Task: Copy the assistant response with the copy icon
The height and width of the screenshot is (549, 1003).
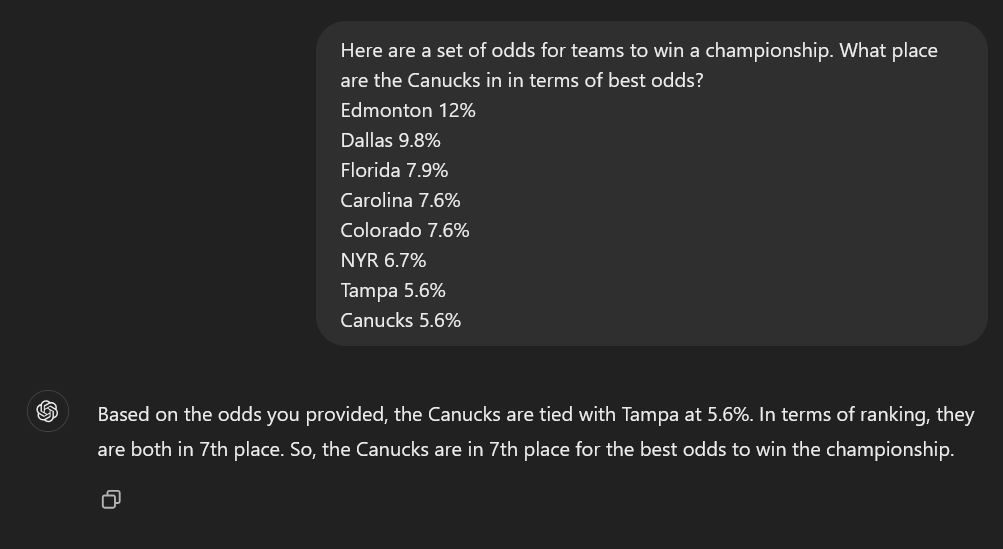Action: pyautogui.click(x=111, y=500)
